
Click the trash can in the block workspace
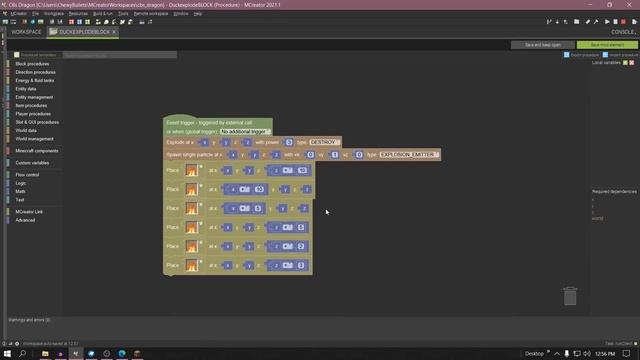[x=570, y=296]
